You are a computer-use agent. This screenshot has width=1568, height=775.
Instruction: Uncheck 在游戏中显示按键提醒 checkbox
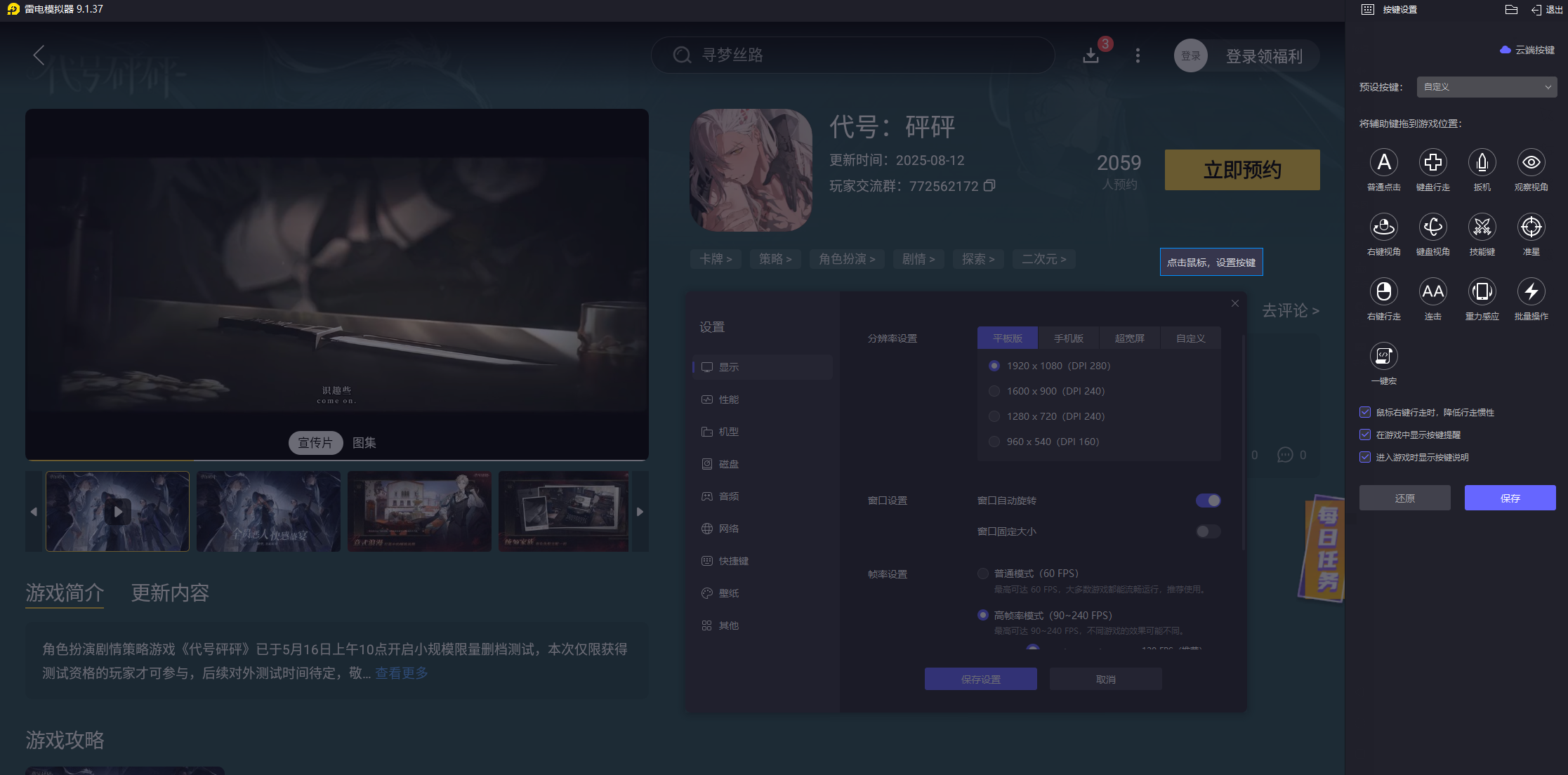(x=1365, y=435)
